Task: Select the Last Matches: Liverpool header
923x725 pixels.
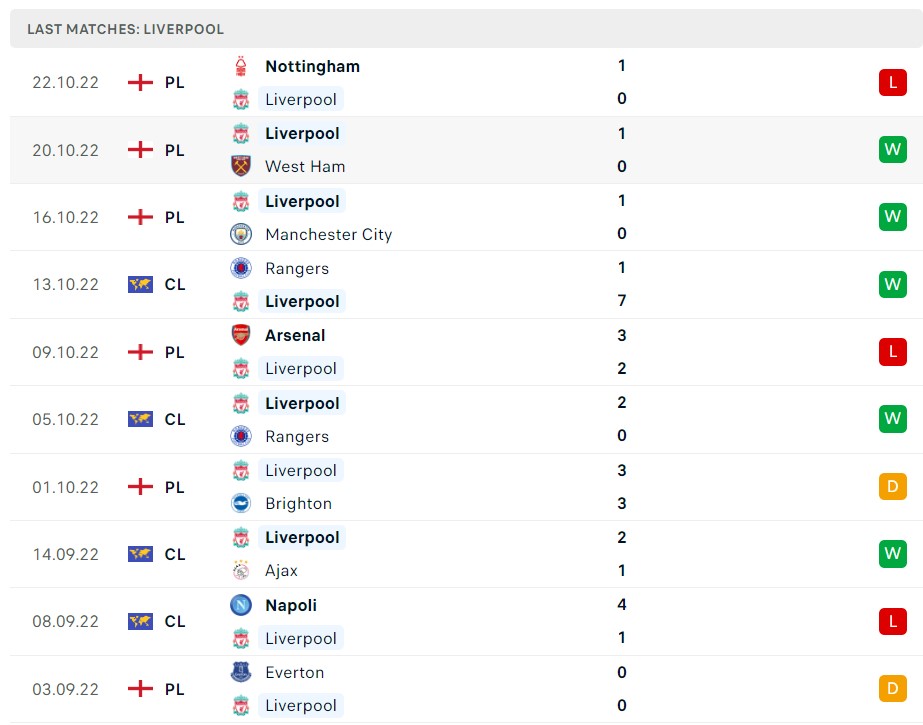Action: 125,29
